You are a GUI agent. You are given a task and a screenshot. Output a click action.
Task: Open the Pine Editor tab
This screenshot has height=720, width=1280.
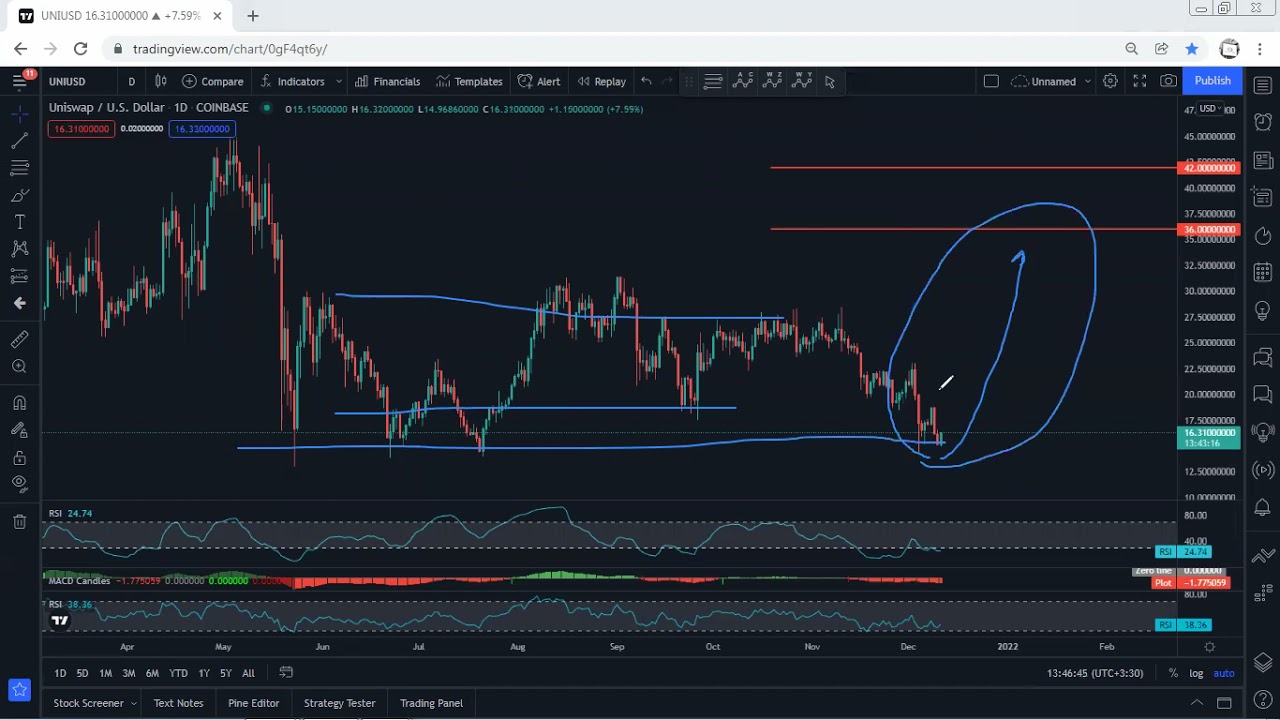pyautogui.click(x=253, y=703)
